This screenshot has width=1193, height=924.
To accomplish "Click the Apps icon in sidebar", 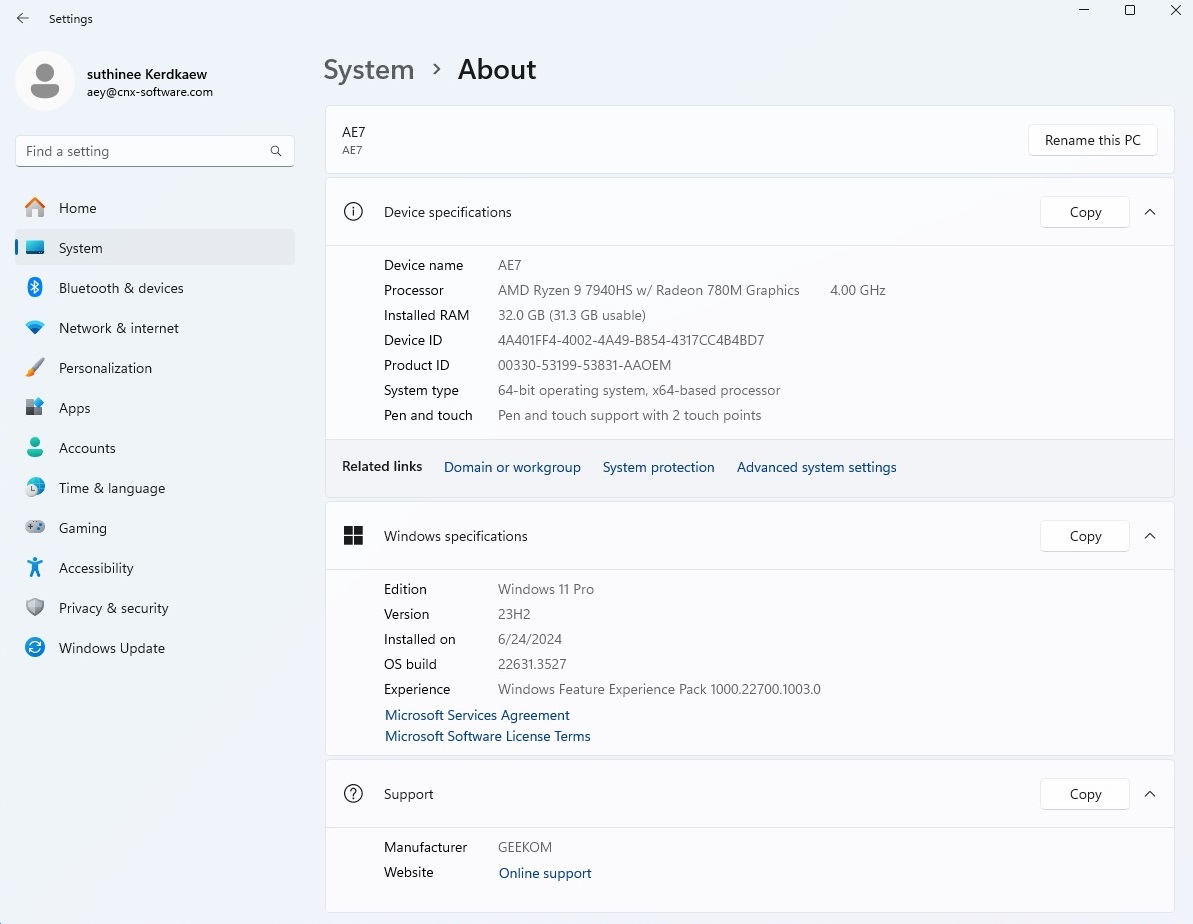I will tap(35, 407).
